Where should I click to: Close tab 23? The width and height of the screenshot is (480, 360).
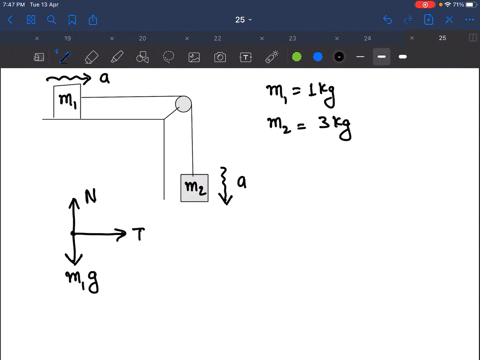(x=262, y=38)
